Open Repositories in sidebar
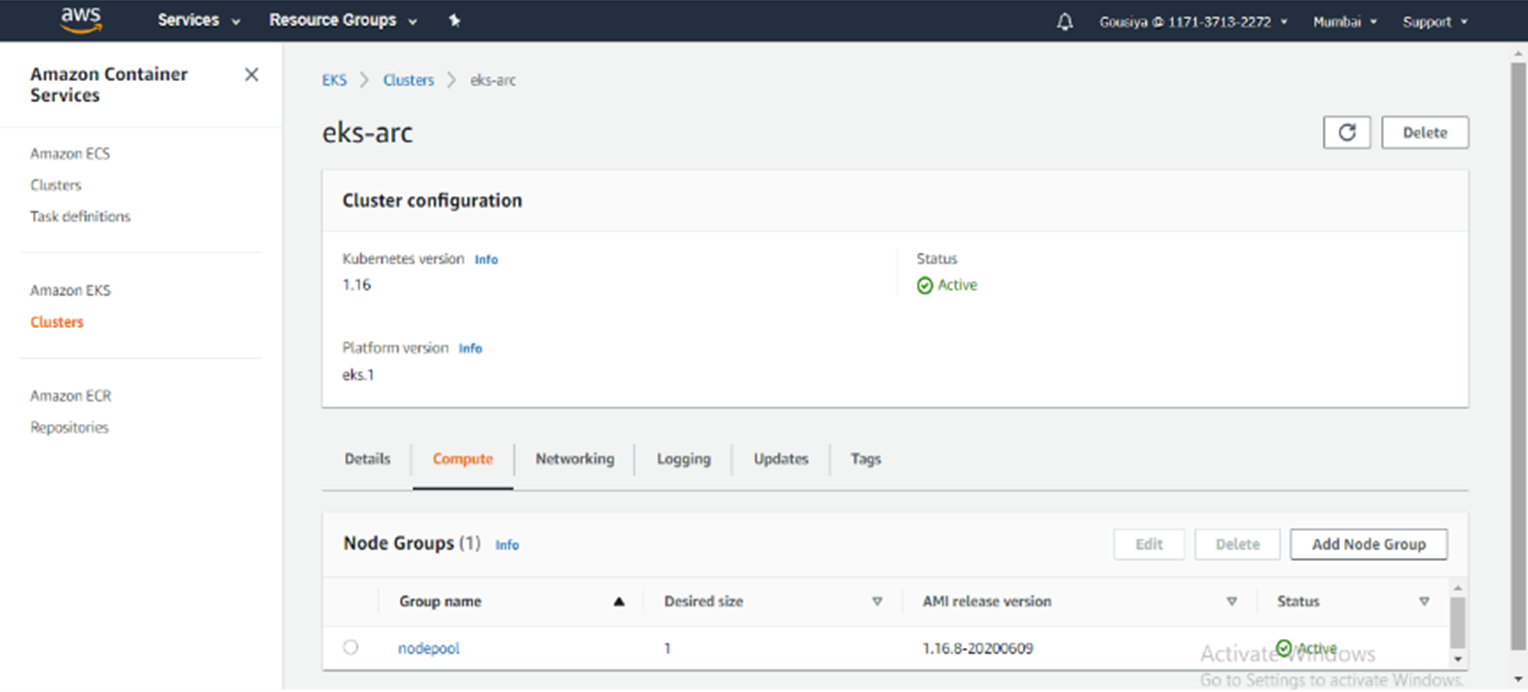 pos(69,427)
